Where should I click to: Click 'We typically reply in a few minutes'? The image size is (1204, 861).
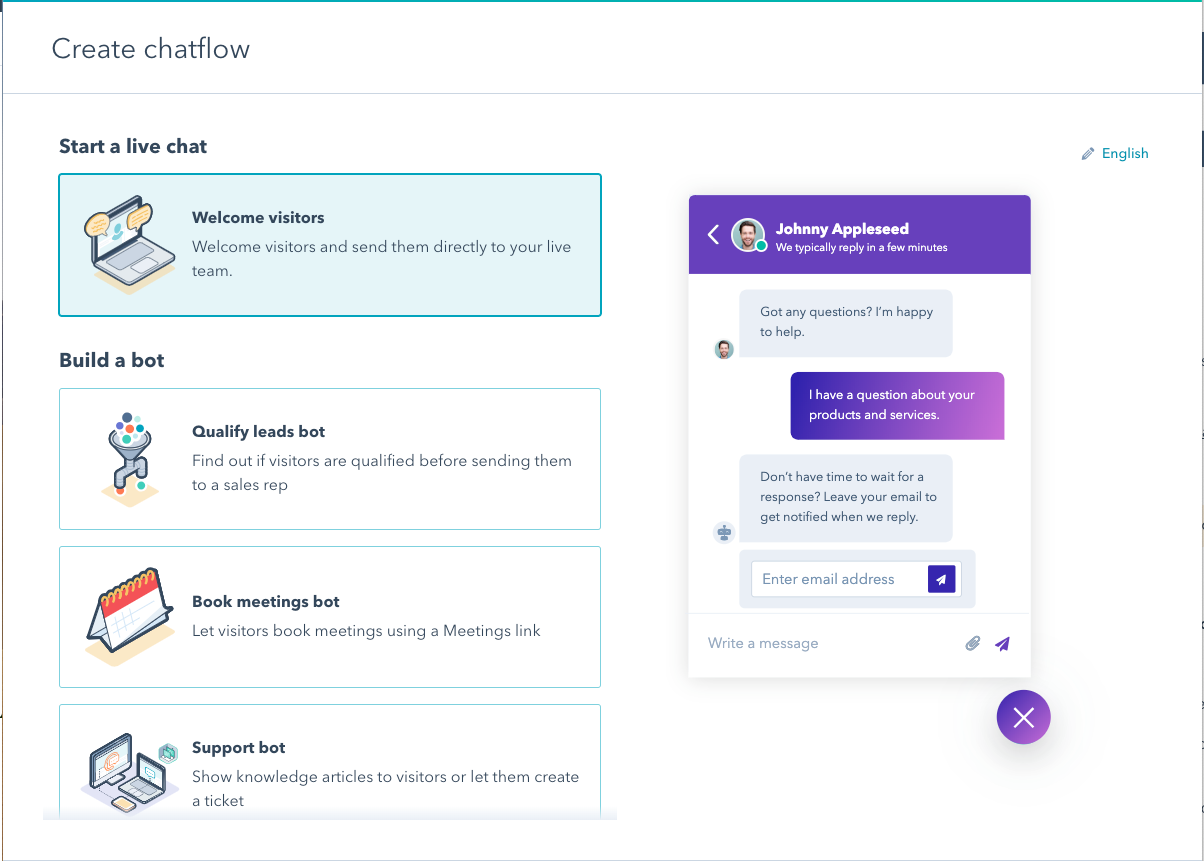(861, 247)
